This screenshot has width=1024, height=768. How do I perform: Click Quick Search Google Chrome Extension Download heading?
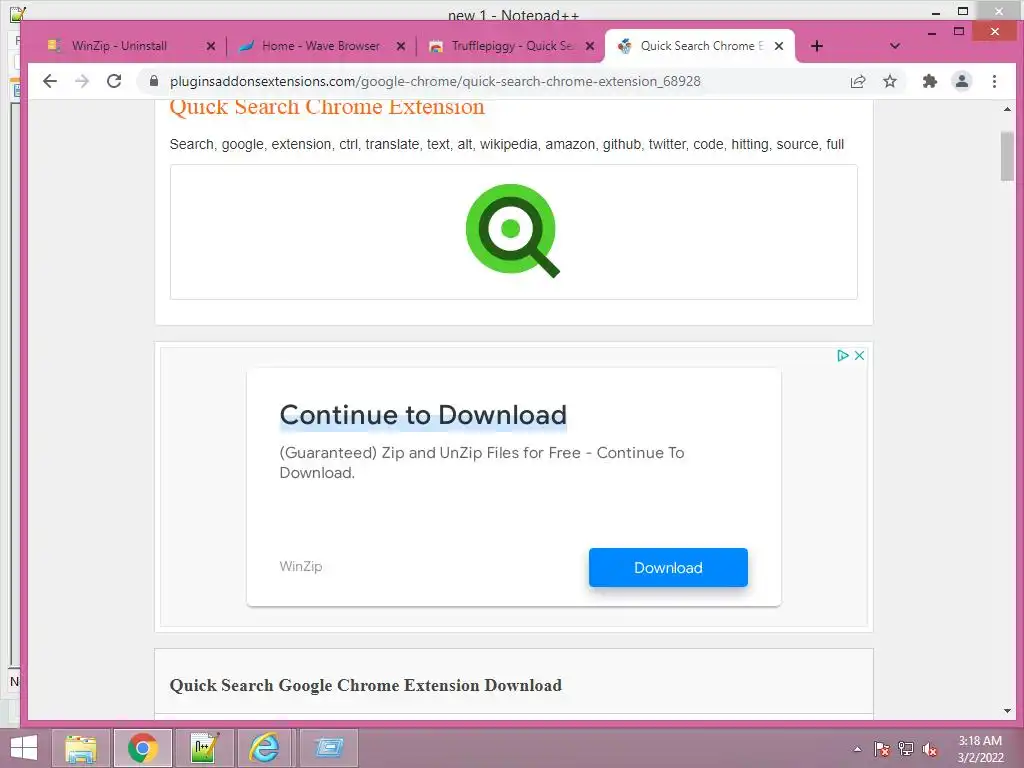pyautogui.click(x=366, y=685)
